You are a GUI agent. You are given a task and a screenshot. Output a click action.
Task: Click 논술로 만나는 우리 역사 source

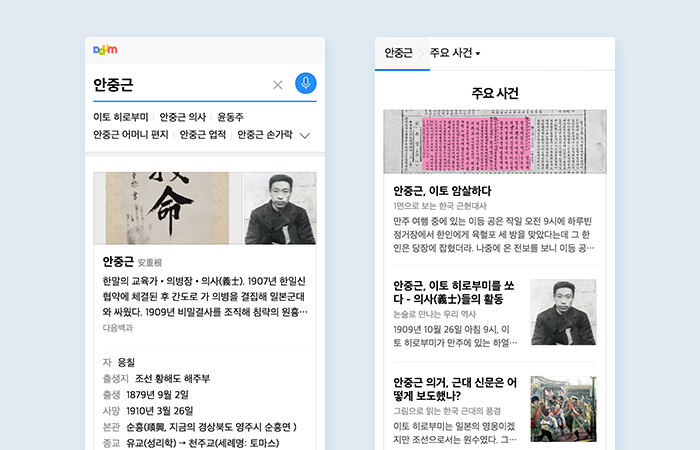[434, 314]
